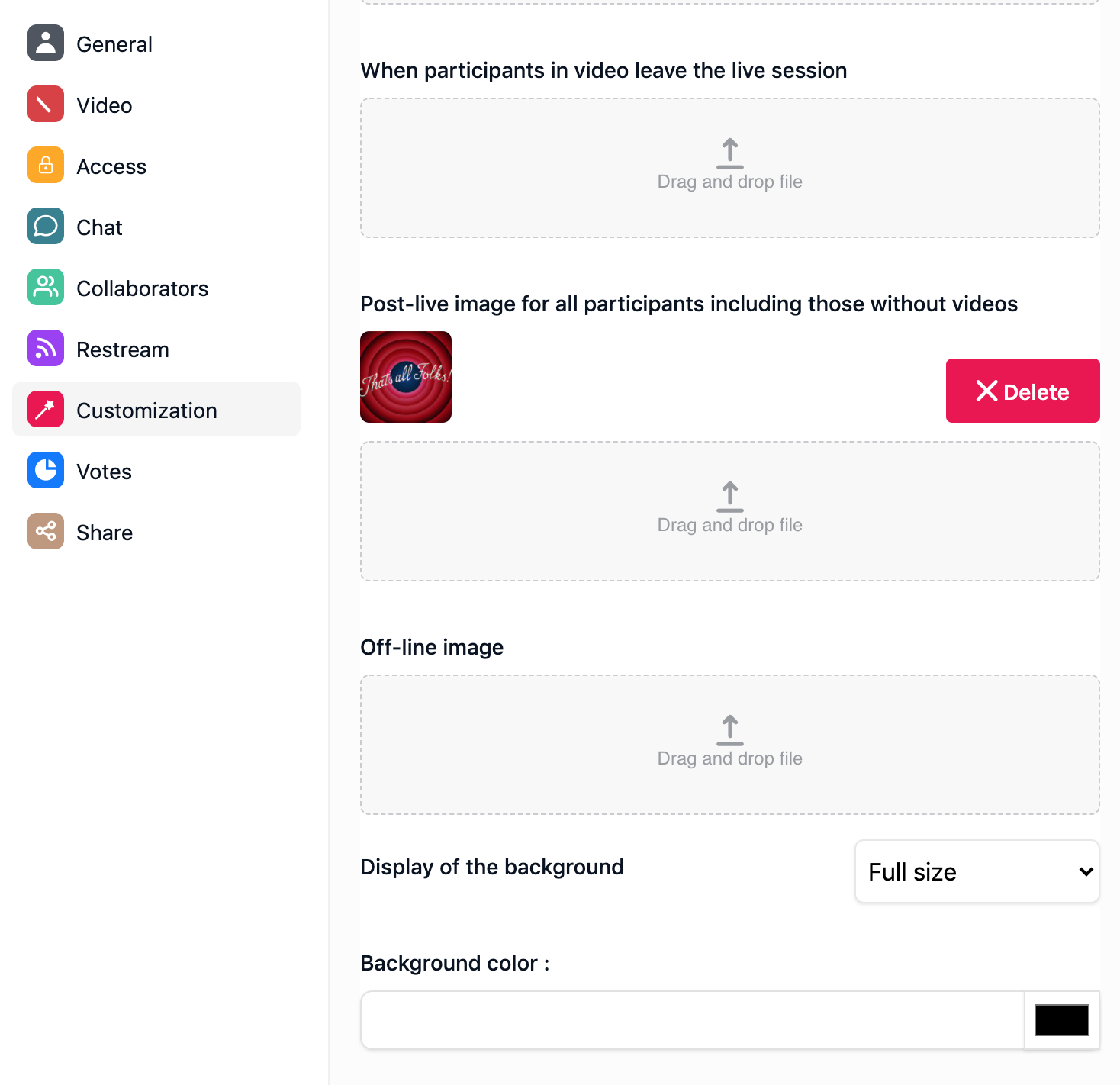Open the Collaborators people icon
This screenshot has width=1120, height=1085.
pos(46,288)
